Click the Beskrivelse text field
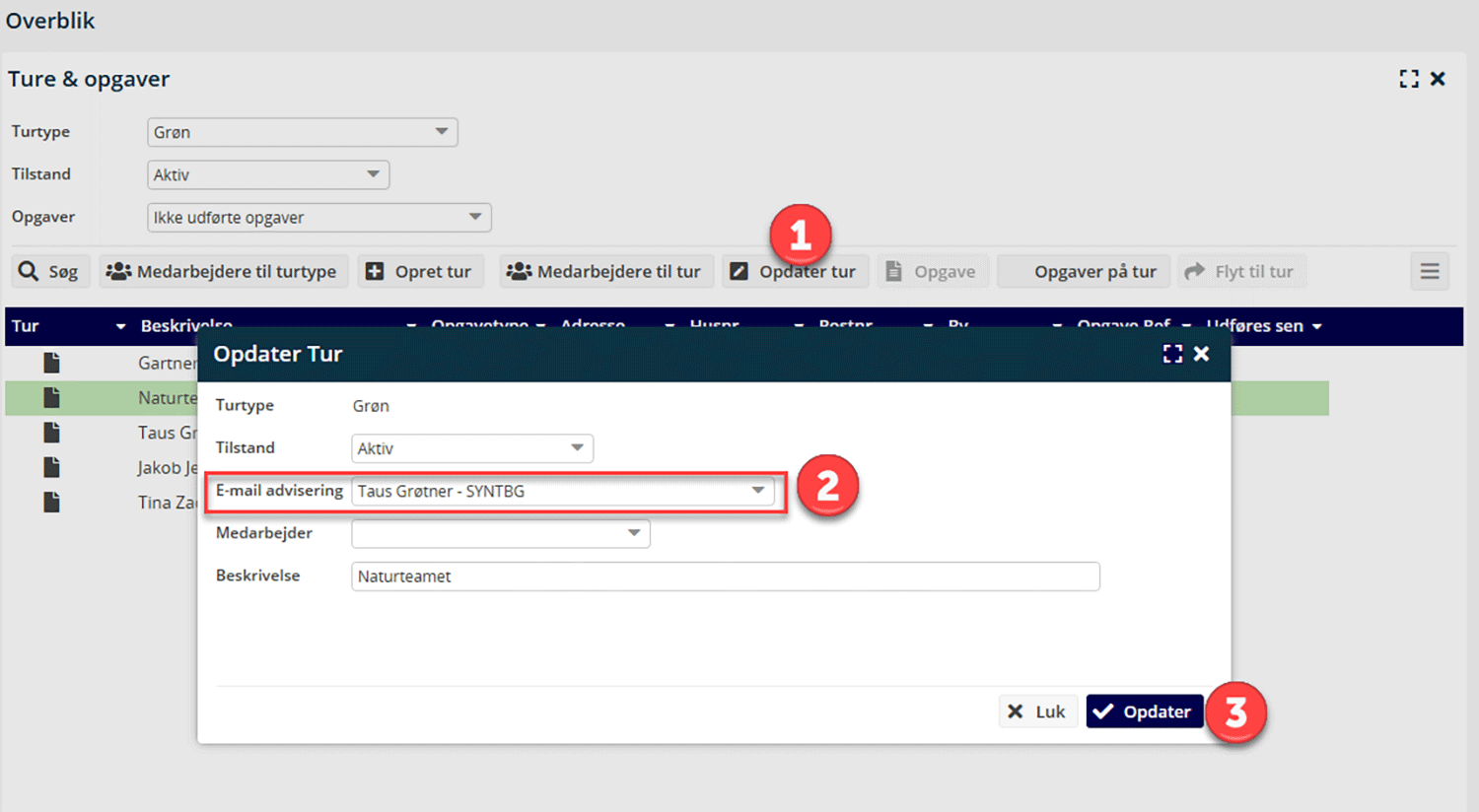This screenshot has width=1479, height=812. point(725,576)
